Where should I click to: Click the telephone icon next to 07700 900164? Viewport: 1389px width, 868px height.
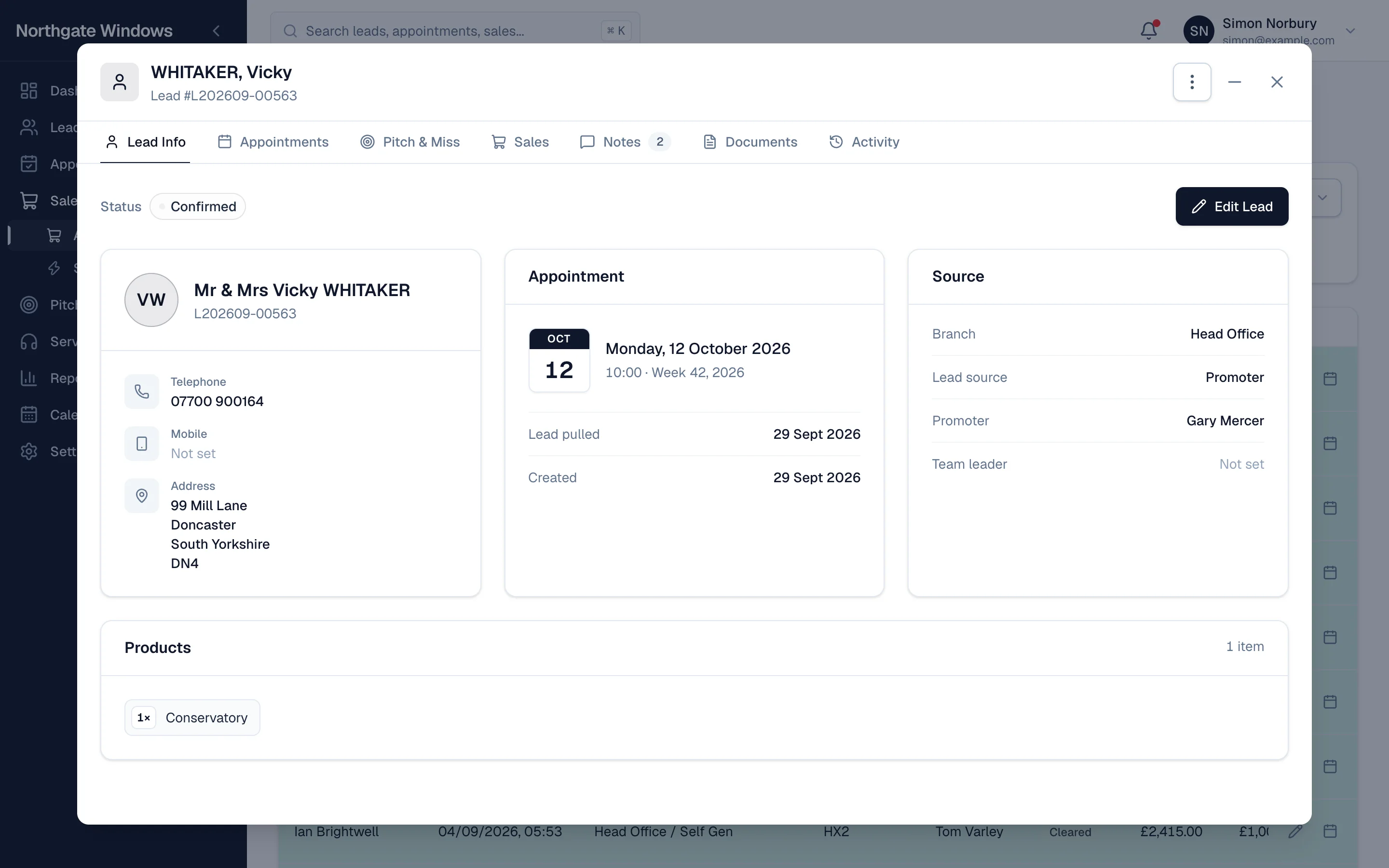point(142,392)
